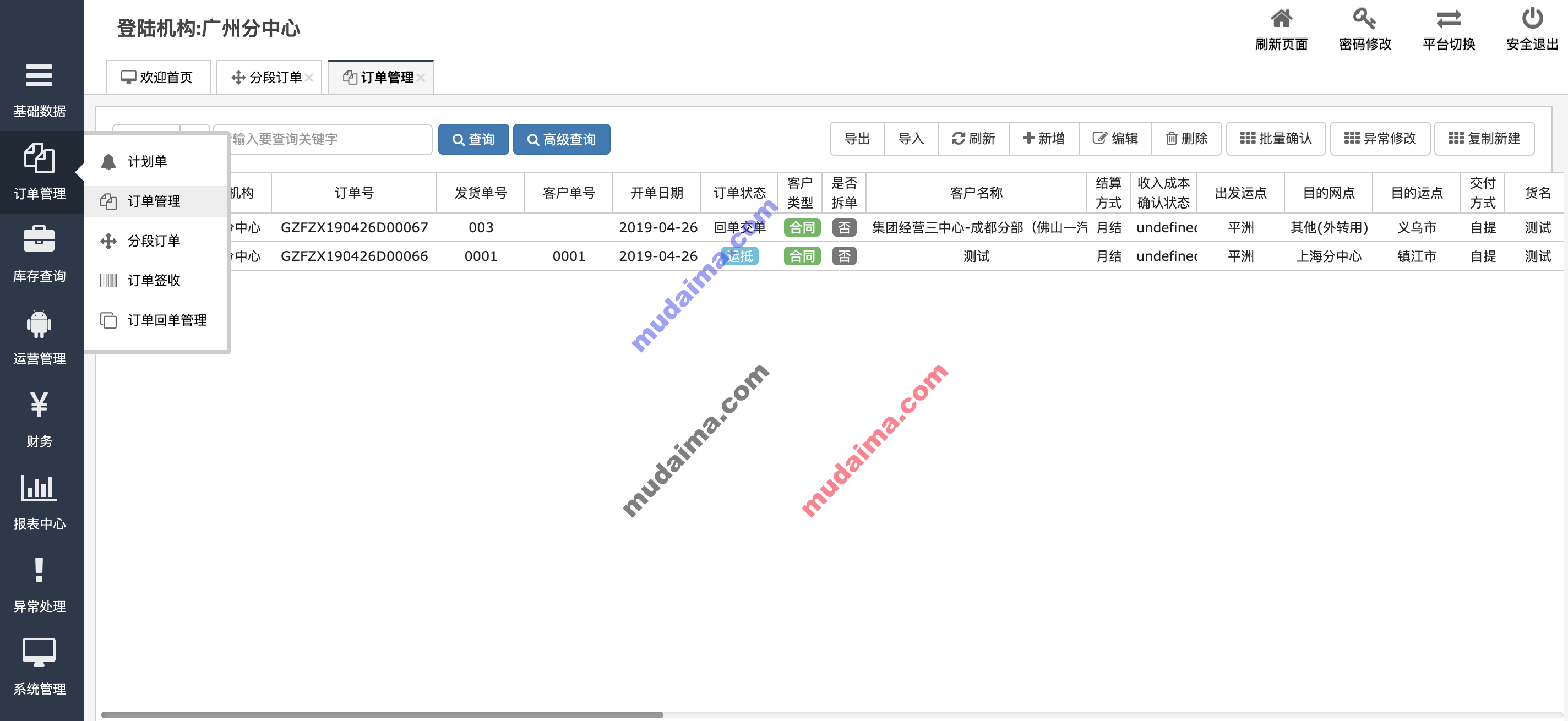Click the 发货单号 003 cell
Screen dimensions: 1568x721
(480, 227)
